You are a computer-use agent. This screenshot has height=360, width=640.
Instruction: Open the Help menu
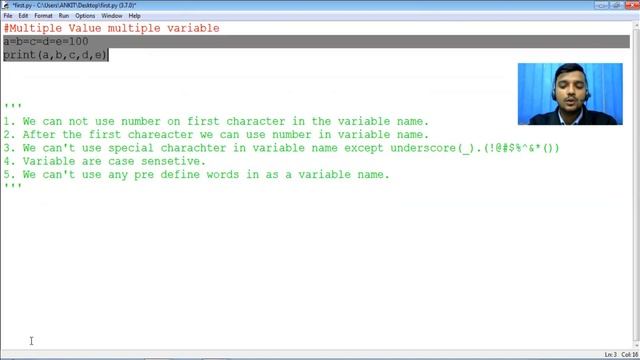coord(134,16)
